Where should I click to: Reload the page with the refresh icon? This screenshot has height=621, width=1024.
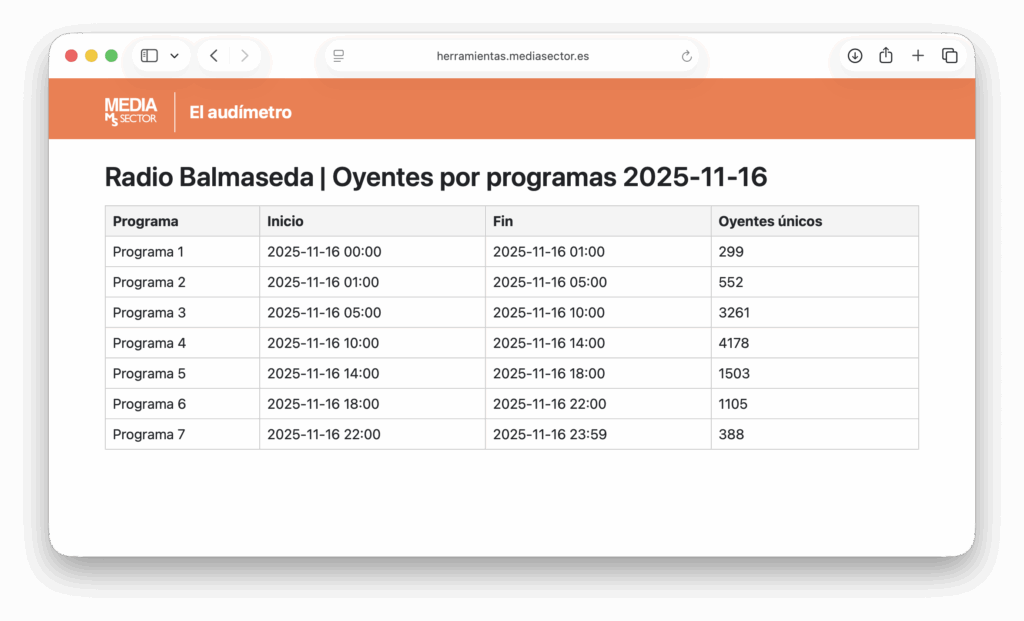[686, 56]
